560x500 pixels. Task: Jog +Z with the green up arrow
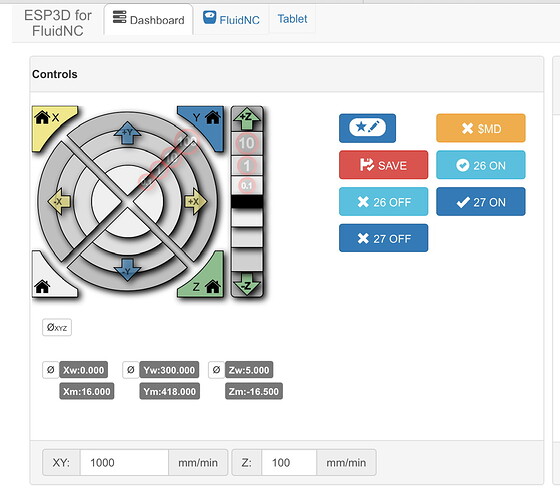tap(247, 119)
